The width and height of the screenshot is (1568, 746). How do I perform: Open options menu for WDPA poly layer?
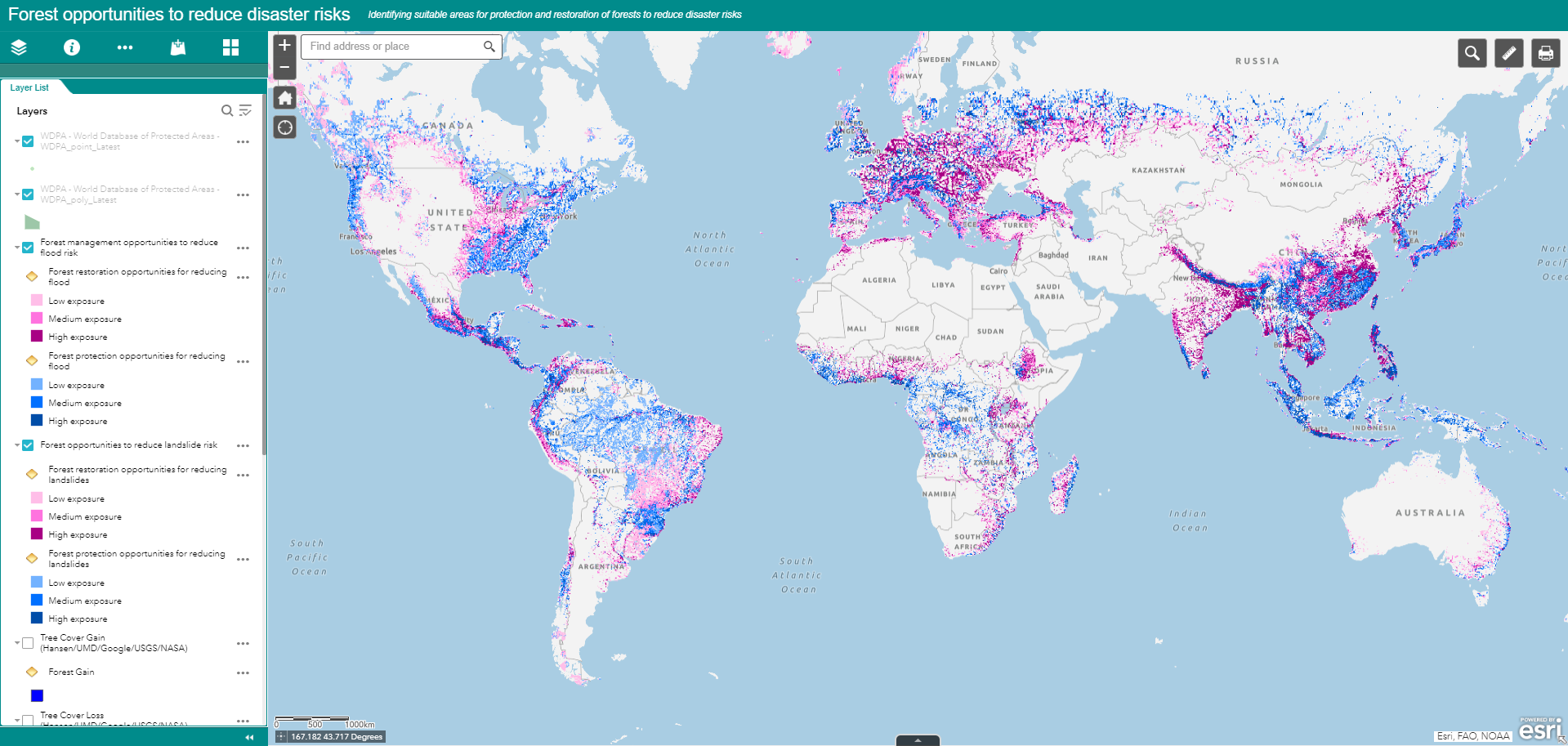point(243,195)
